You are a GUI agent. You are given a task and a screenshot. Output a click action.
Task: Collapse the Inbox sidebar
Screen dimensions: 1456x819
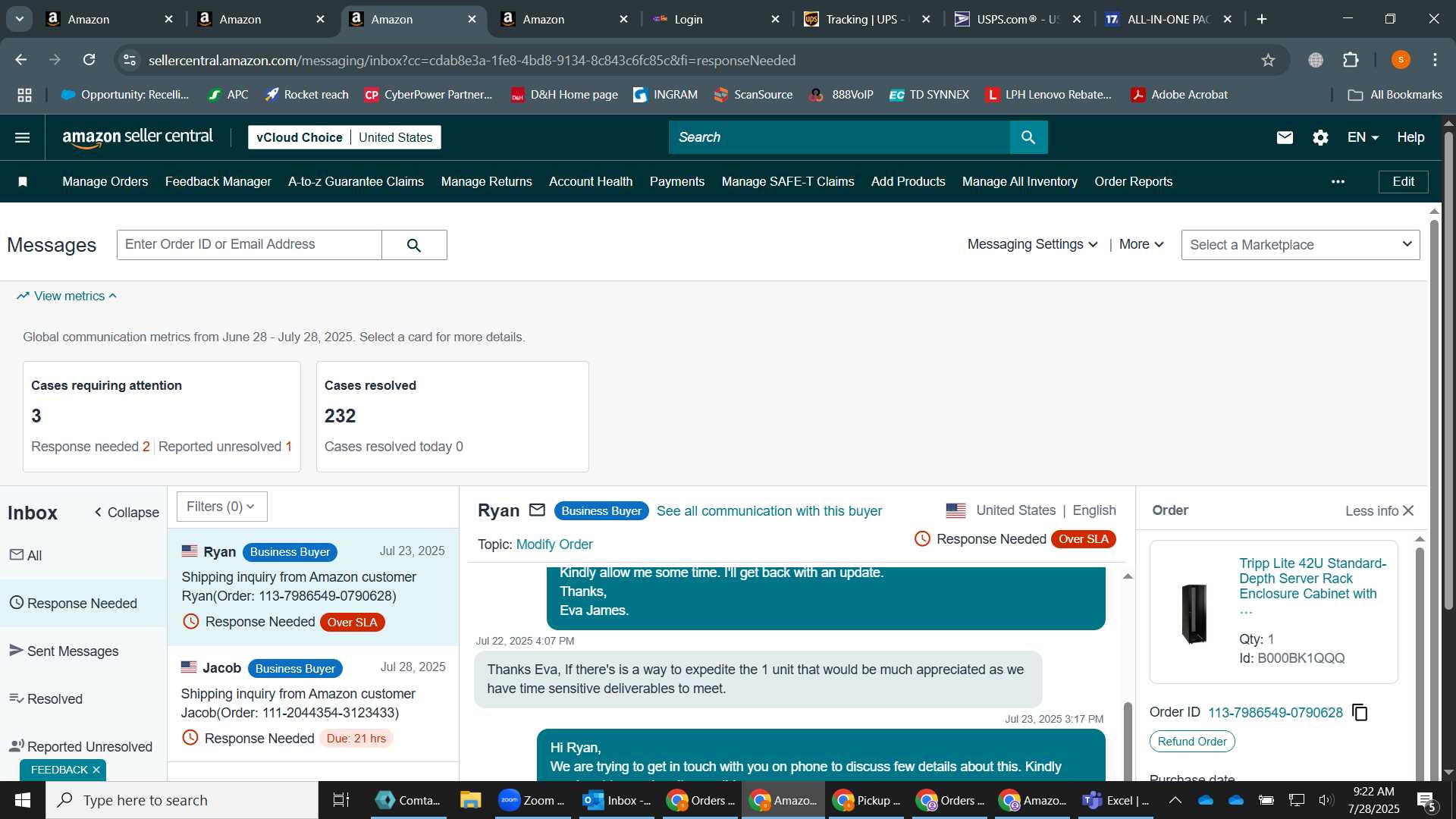[127, 513]
